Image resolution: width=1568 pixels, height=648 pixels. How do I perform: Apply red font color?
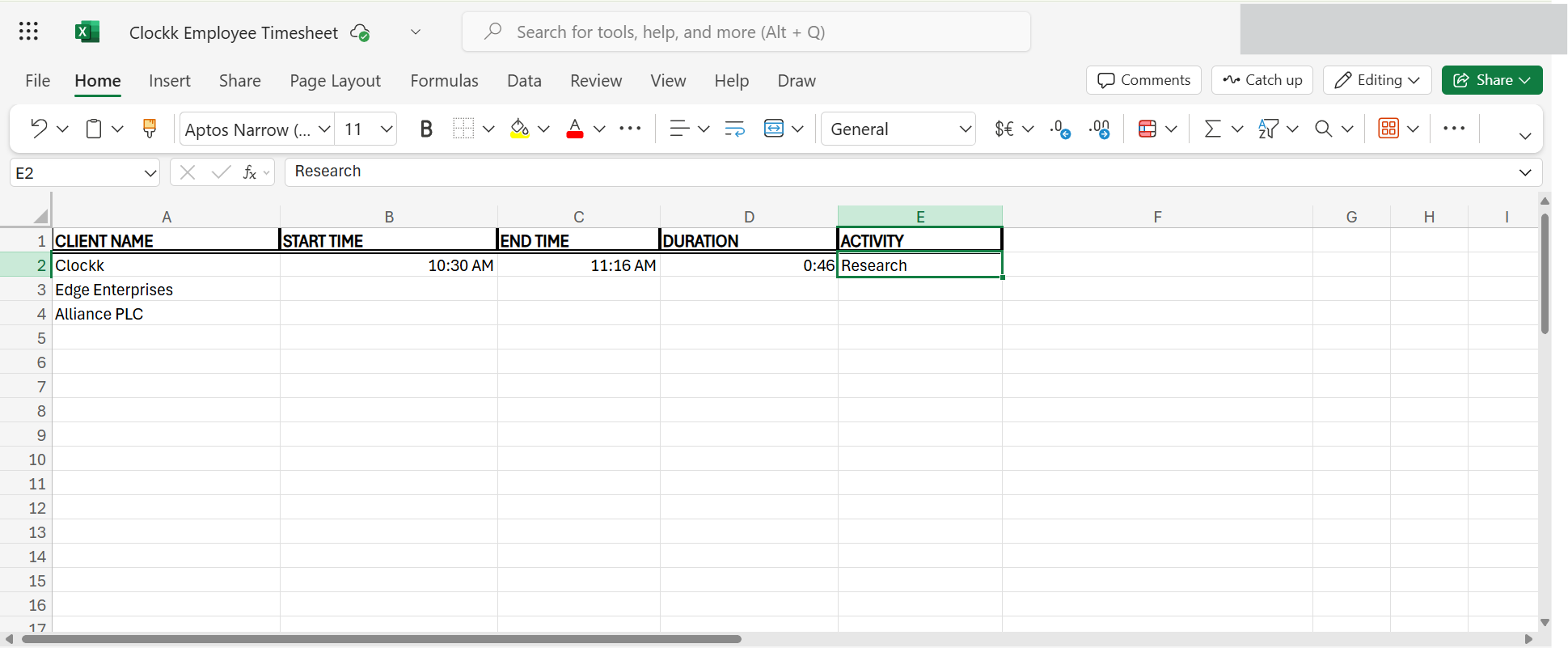point(575,129)
